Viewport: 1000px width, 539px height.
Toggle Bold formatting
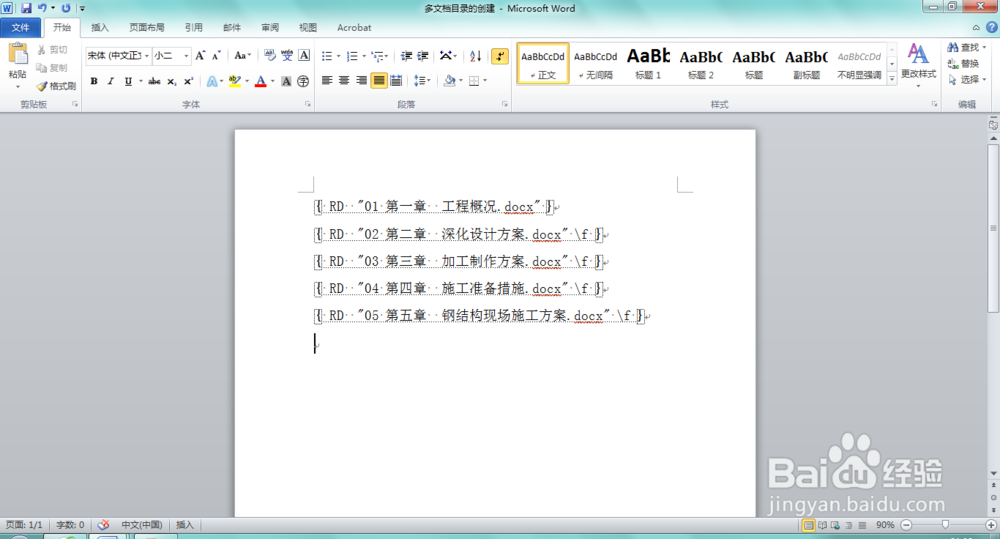point(94,82)
